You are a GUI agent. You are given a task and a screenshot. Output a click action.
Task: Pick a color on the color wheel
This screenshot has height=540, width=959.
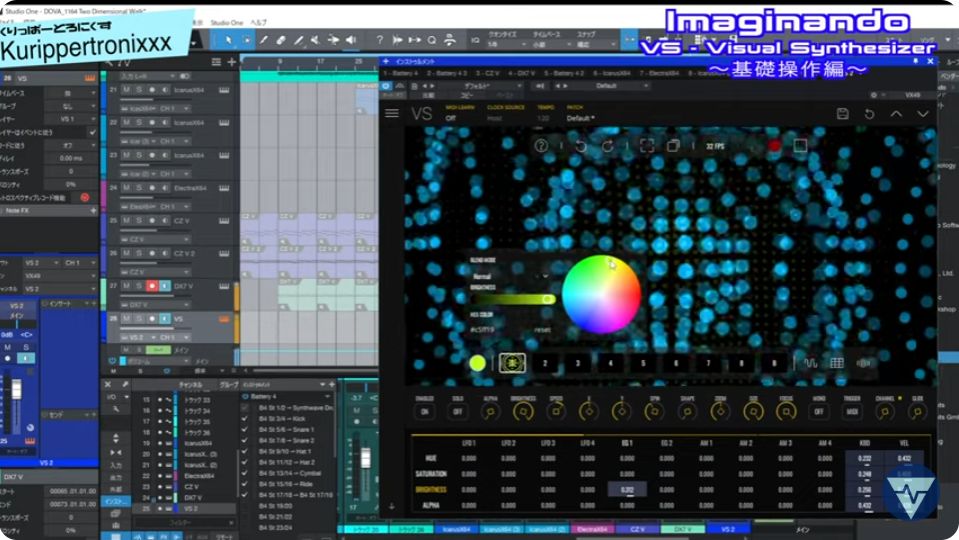601,294
